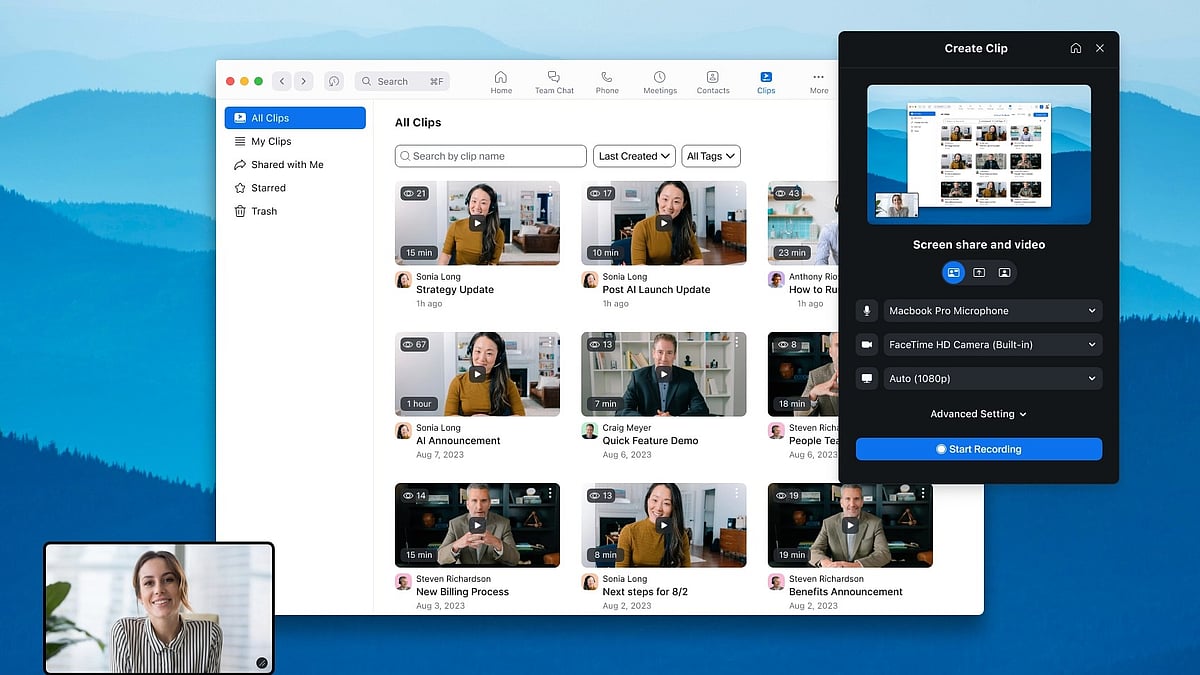Select screen share only recording mode
The image size is (1200, 675).
pyautogui.click(x=979, y=272)
